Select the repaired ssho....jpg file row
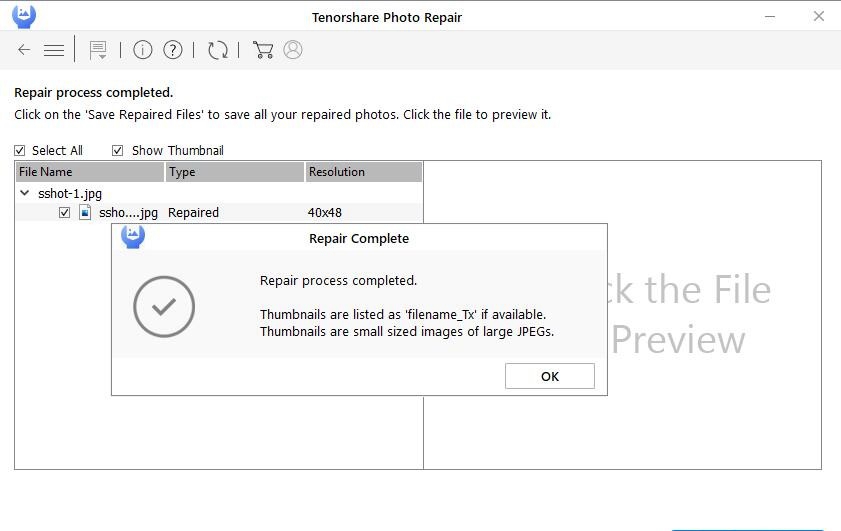841x531 pixels. point(219,213)
